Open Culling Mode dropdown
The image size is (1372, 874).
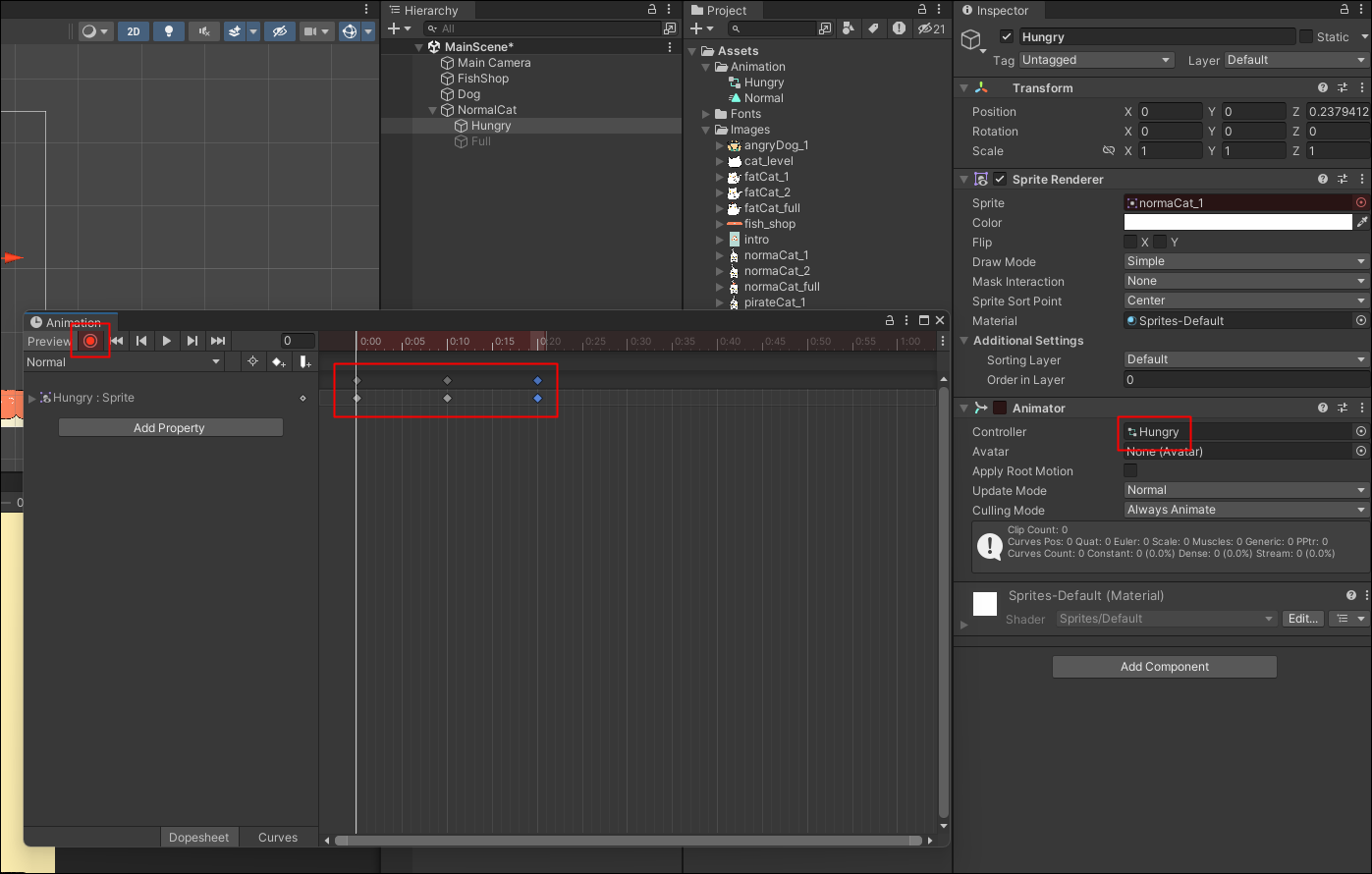(1246, 510)
